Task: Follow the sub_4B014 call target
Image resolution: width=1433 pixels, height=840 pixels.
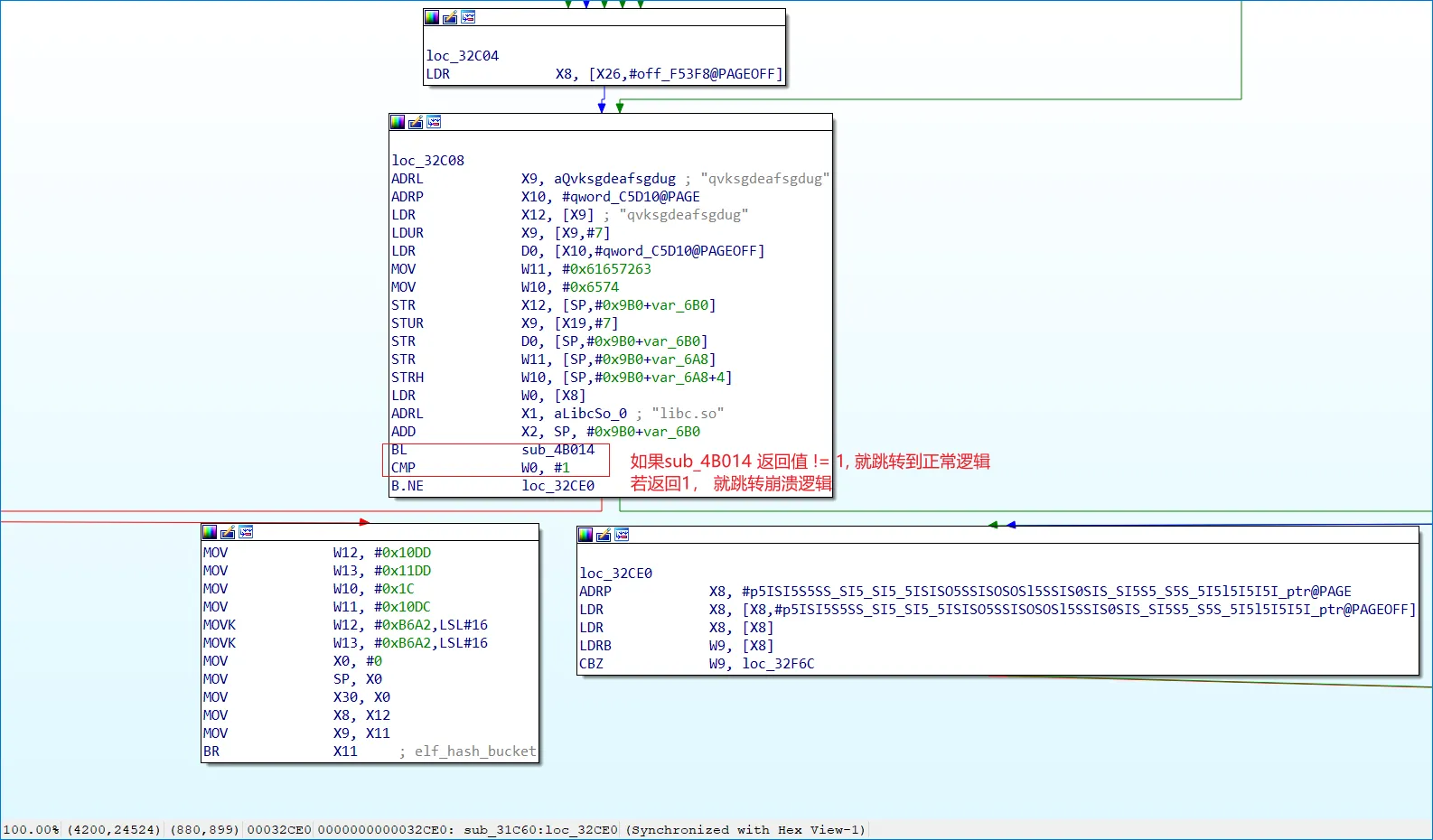Action: tap(557, 450)
